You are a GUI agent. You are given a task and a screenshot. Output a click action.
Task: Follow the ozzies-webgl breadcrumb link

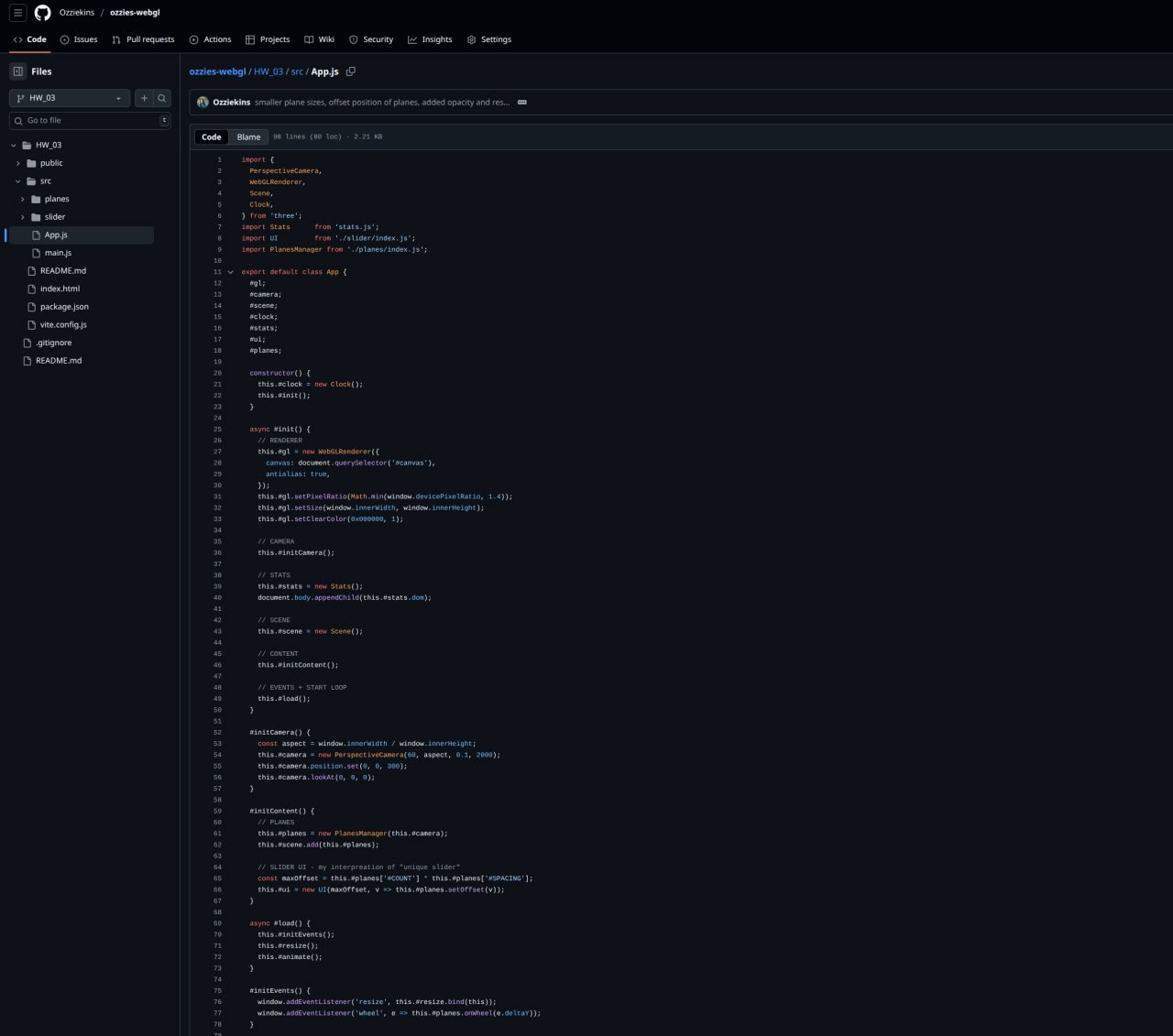(x=217, y=71)
